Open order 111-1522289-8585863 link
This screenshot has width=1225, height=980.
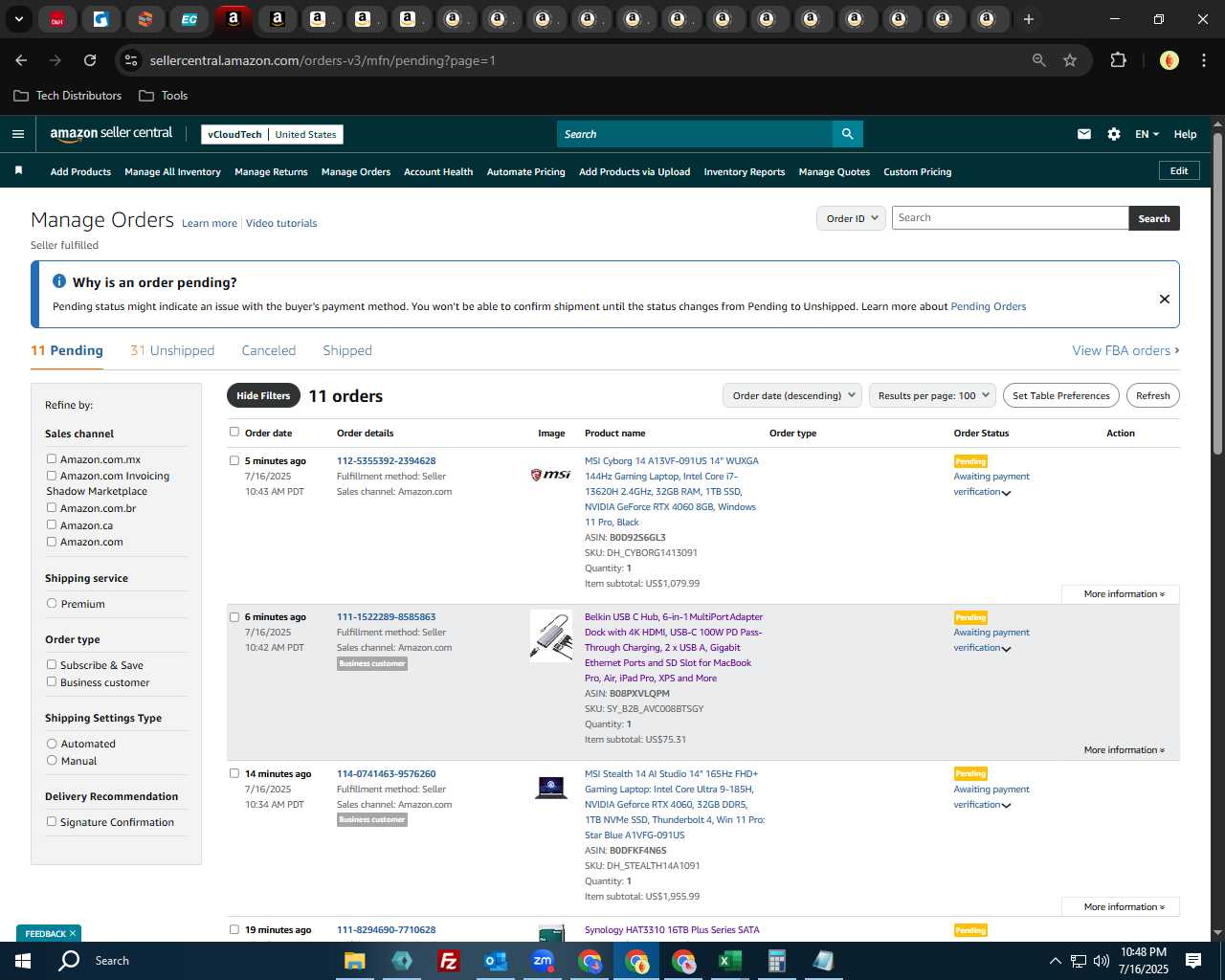386,617
